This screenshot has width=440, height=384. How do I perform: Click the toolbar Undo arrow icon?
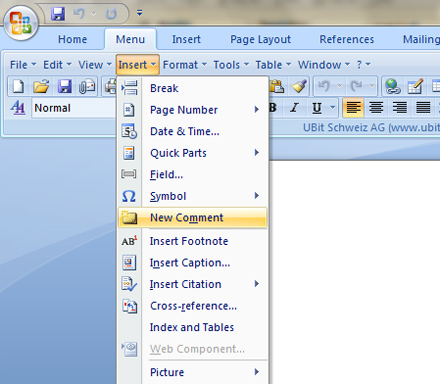324,86
